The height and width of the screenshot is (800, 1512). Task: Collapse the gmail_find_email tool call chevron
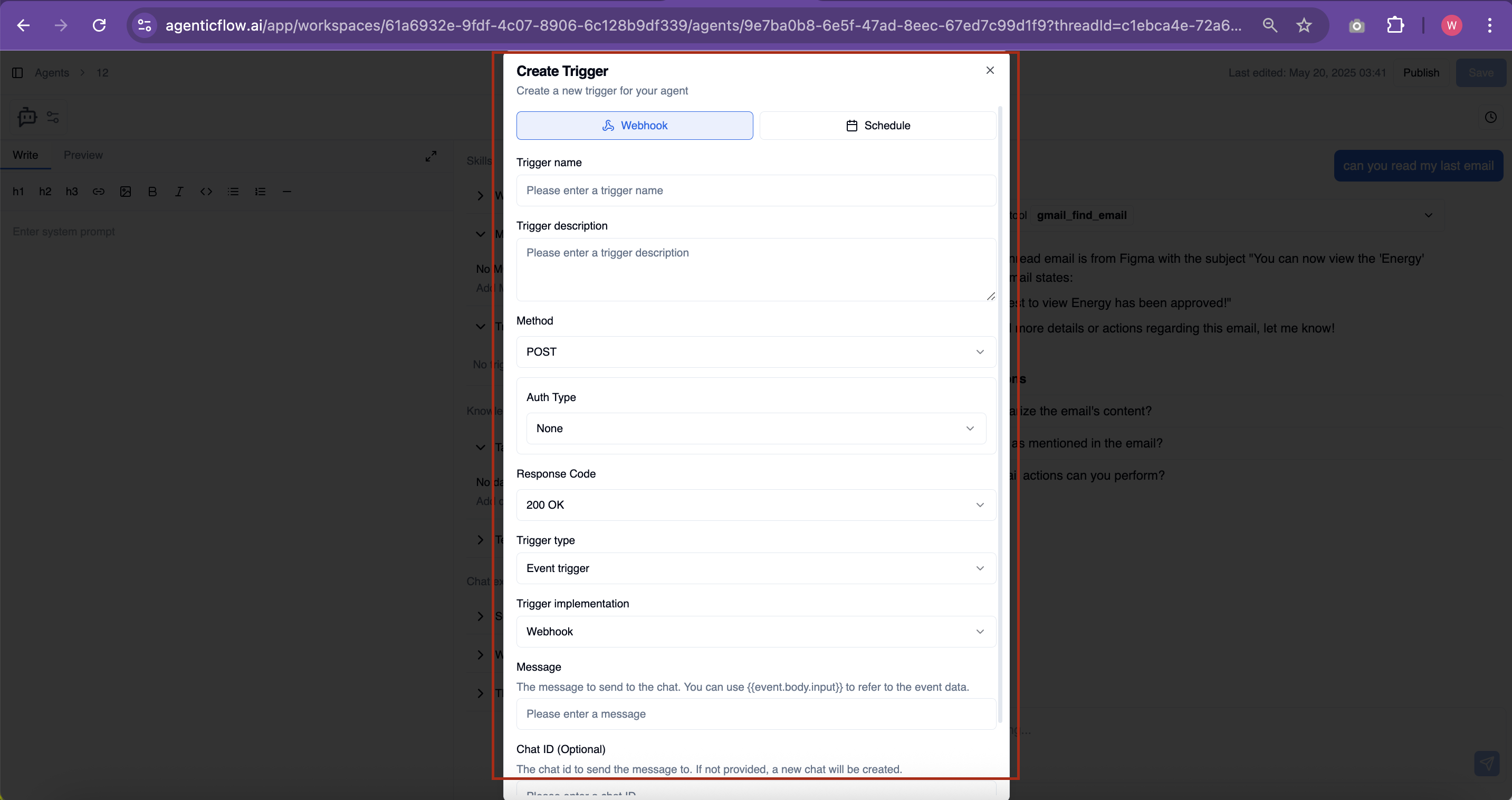[x=1428, y=215]
